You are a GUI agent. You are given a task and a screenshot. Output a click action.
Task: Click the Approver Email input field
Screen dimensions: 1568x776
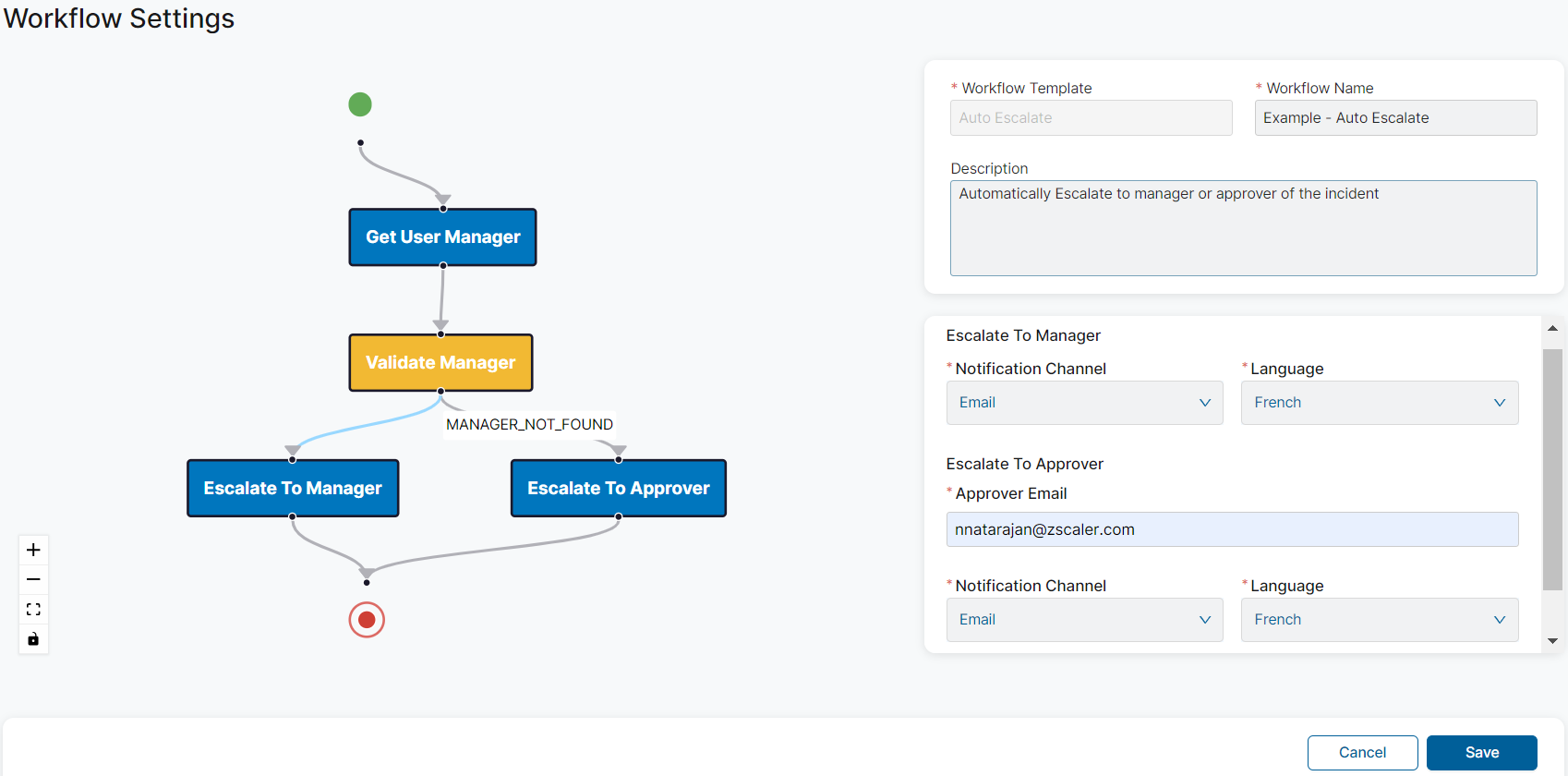(1232, 529)
